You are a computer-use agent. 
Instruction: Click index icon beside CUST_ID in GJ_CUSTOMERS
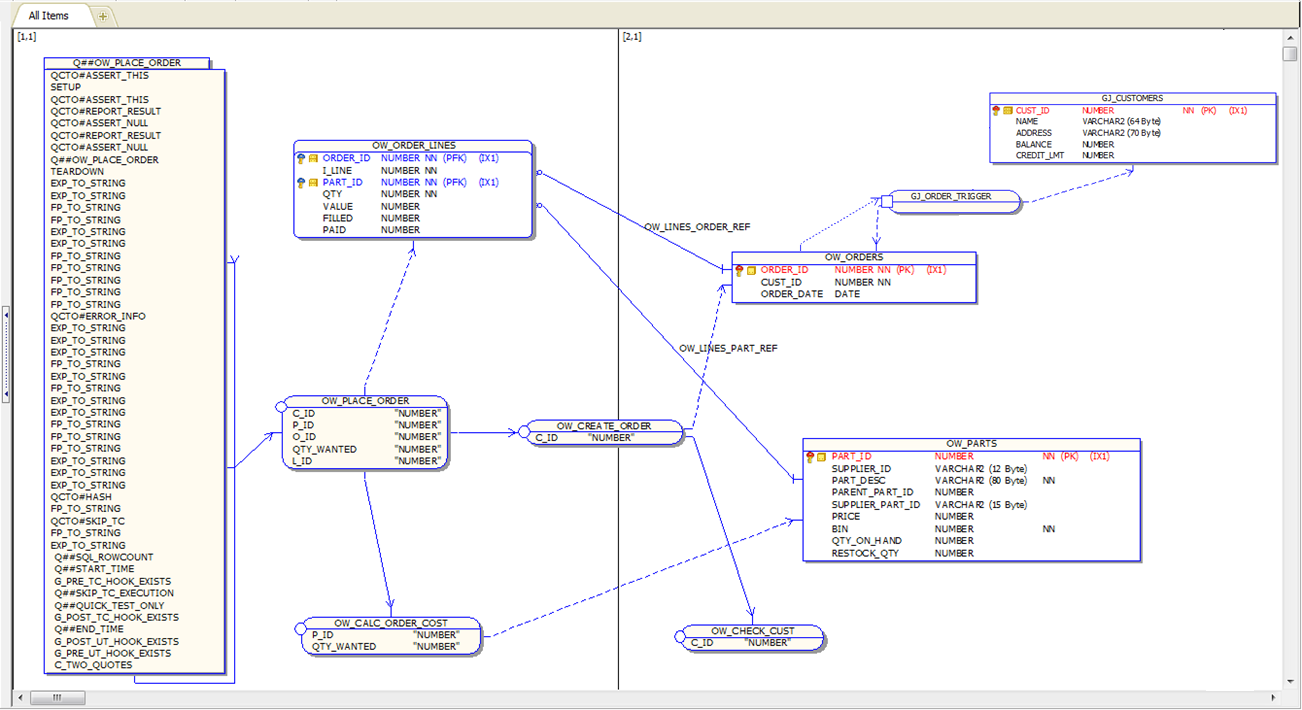[1008, 110]
